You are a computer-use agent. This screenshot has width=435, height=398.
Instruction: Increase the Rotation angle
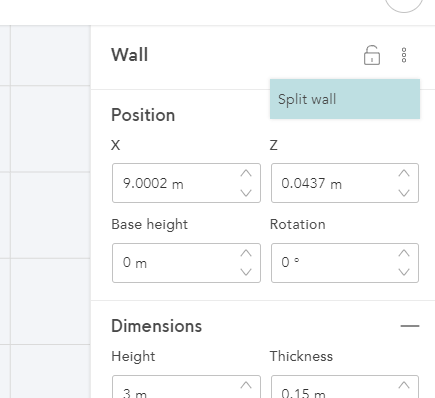[404, 253]
